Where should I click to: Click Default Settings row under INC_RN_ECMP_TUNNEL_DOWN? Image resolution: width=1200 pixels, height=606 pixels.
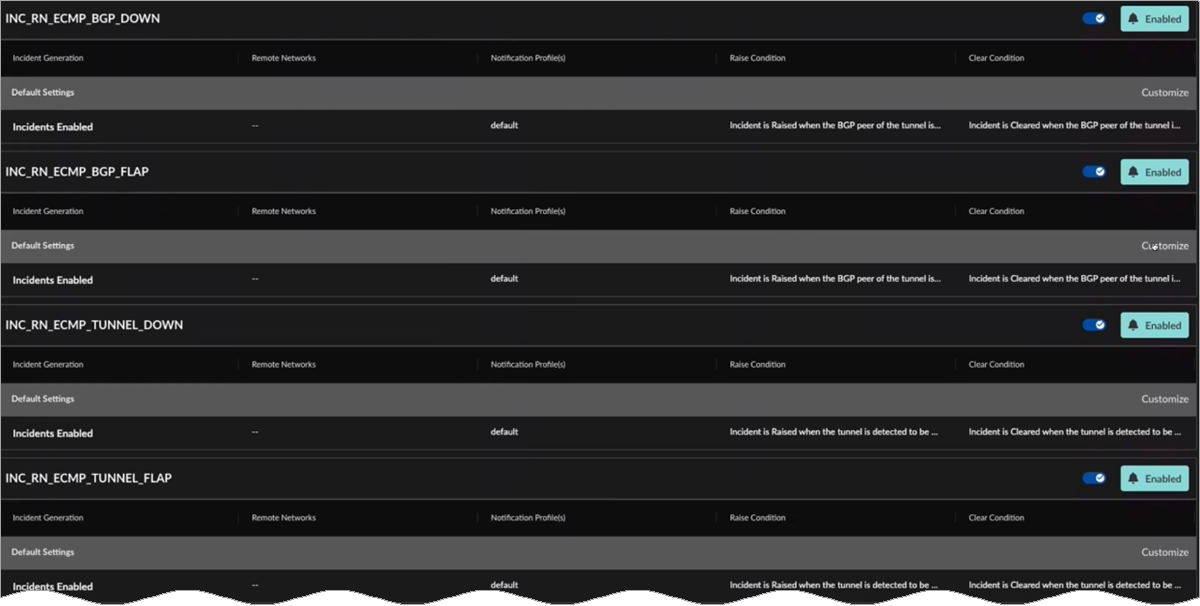[600, 399]
